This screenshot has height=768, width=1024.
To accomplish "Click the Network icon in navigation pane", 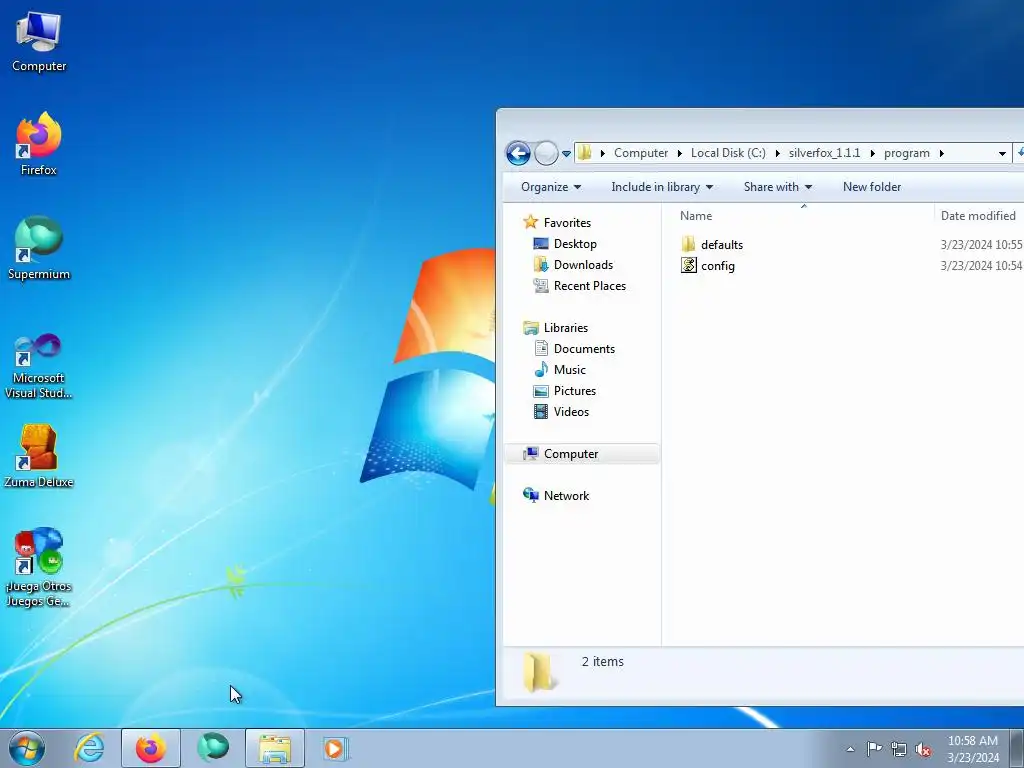I will (531, 495).
